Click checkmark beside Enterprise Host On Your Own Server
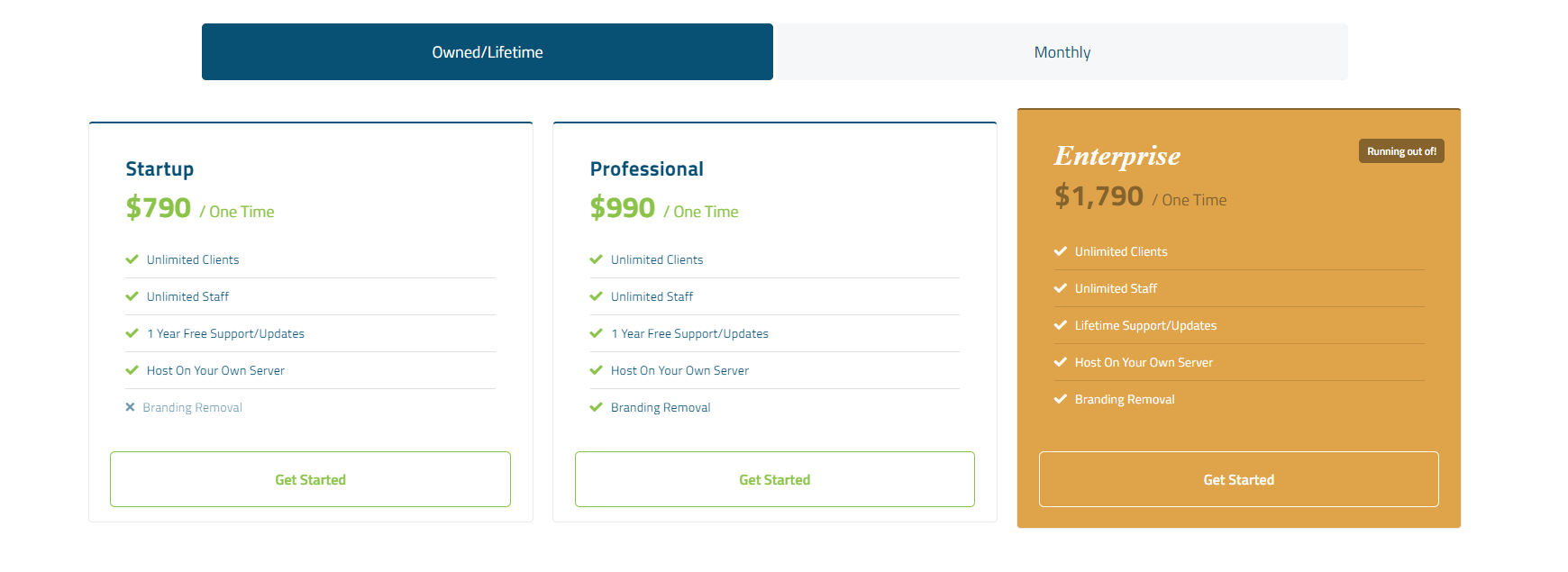The height and width of the screenshot is (572, 1568). point(1060,362)
